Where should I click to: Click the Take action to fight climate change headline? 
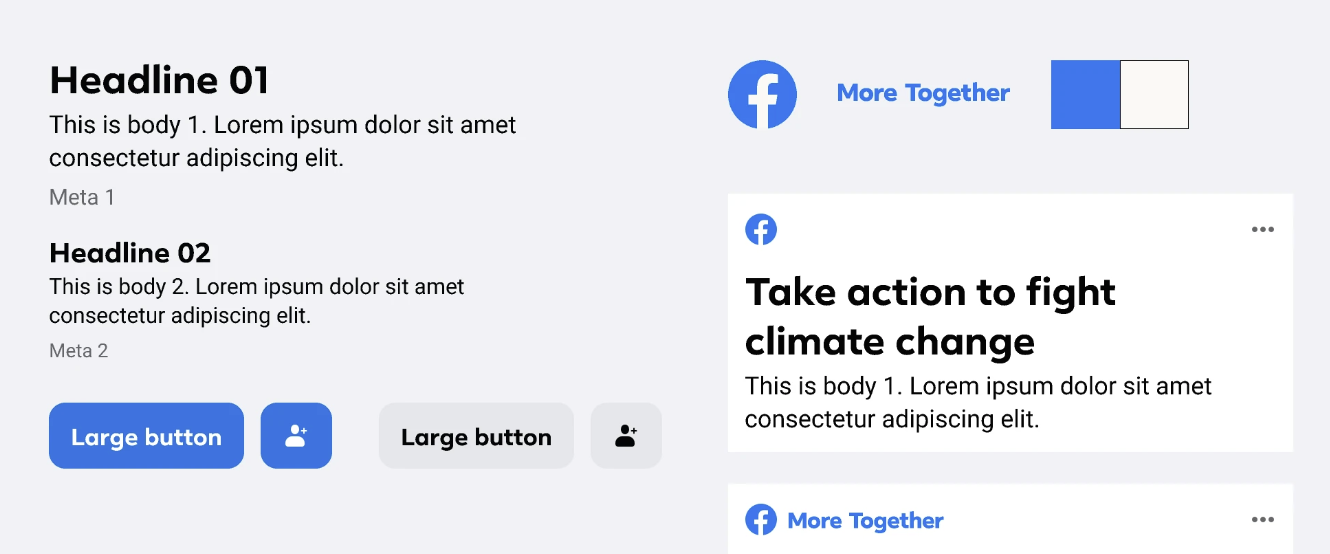pyautogui.click(x=930, y=317)
